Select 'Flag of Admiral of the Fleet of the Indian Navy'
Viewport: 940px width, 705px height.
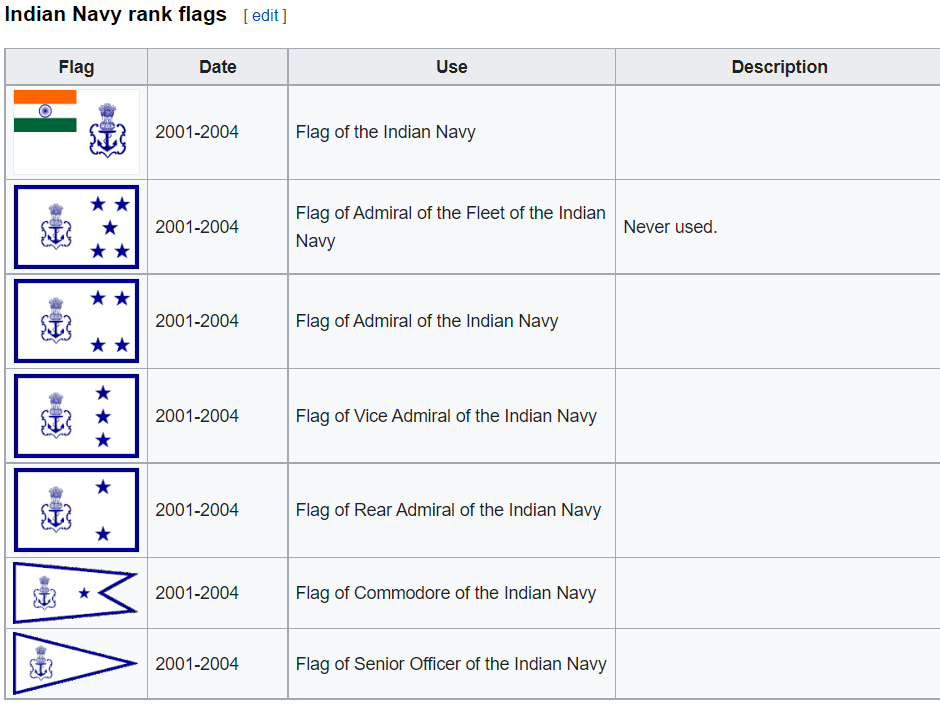(450, 227)
